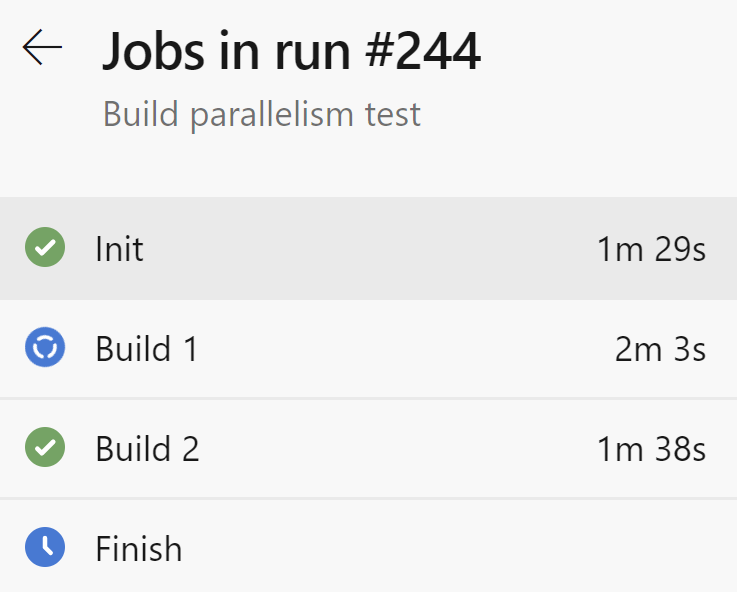Click the green success checkmark beside Build 2
The height and width of the screenshot is (592, 737).
click(45, 448)
